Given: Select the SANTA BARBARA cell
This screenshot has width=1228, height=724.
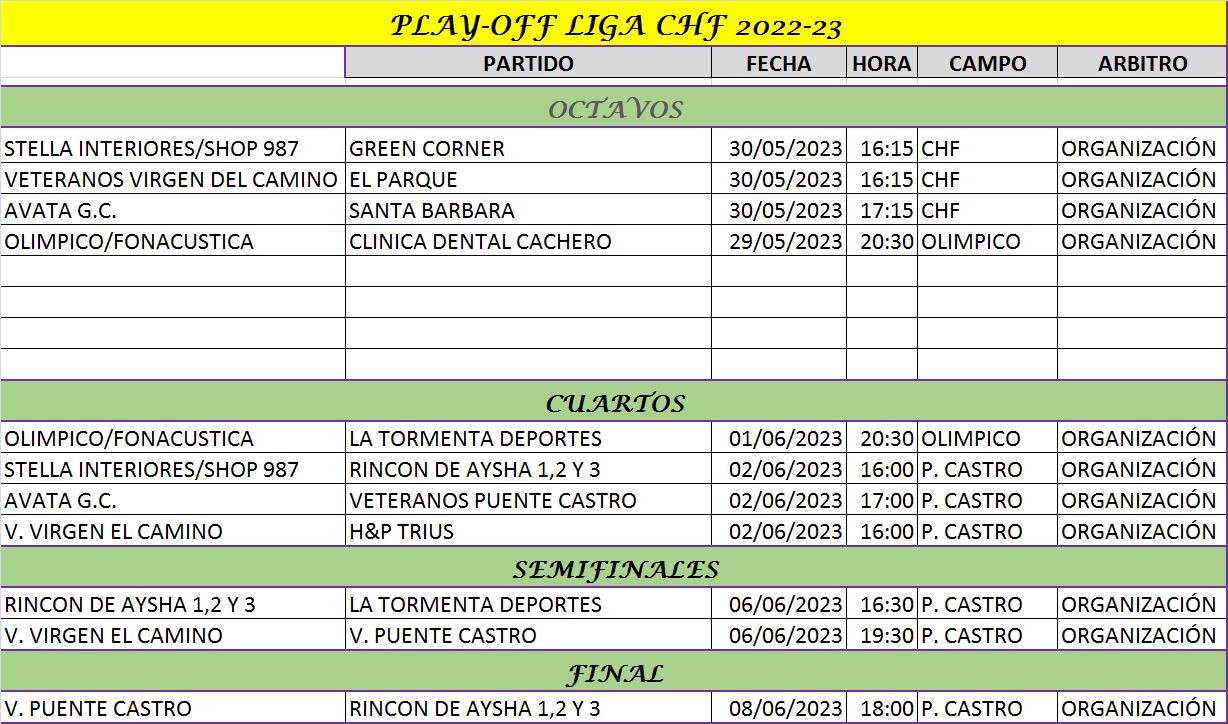Looking at the screenshot, I should point(528,210).
